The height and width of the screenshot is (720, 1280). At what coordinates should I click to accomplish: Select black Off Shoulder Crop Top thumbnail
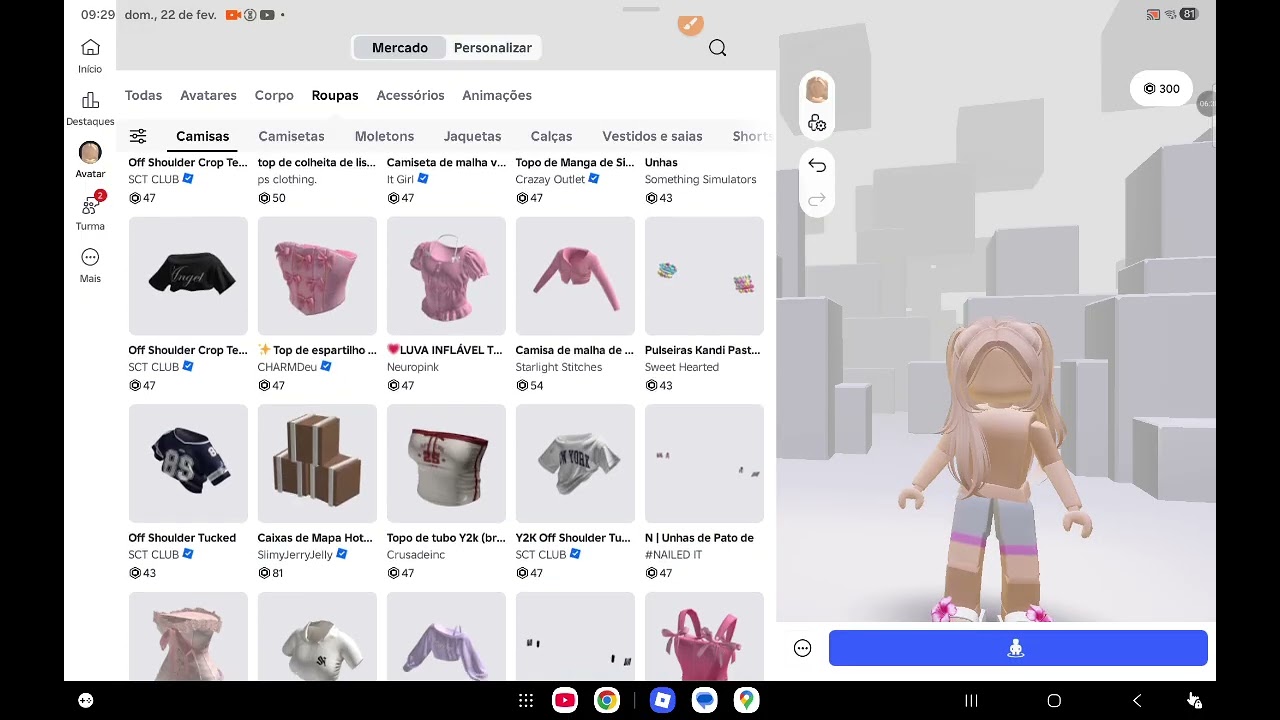tap(188, 276)
